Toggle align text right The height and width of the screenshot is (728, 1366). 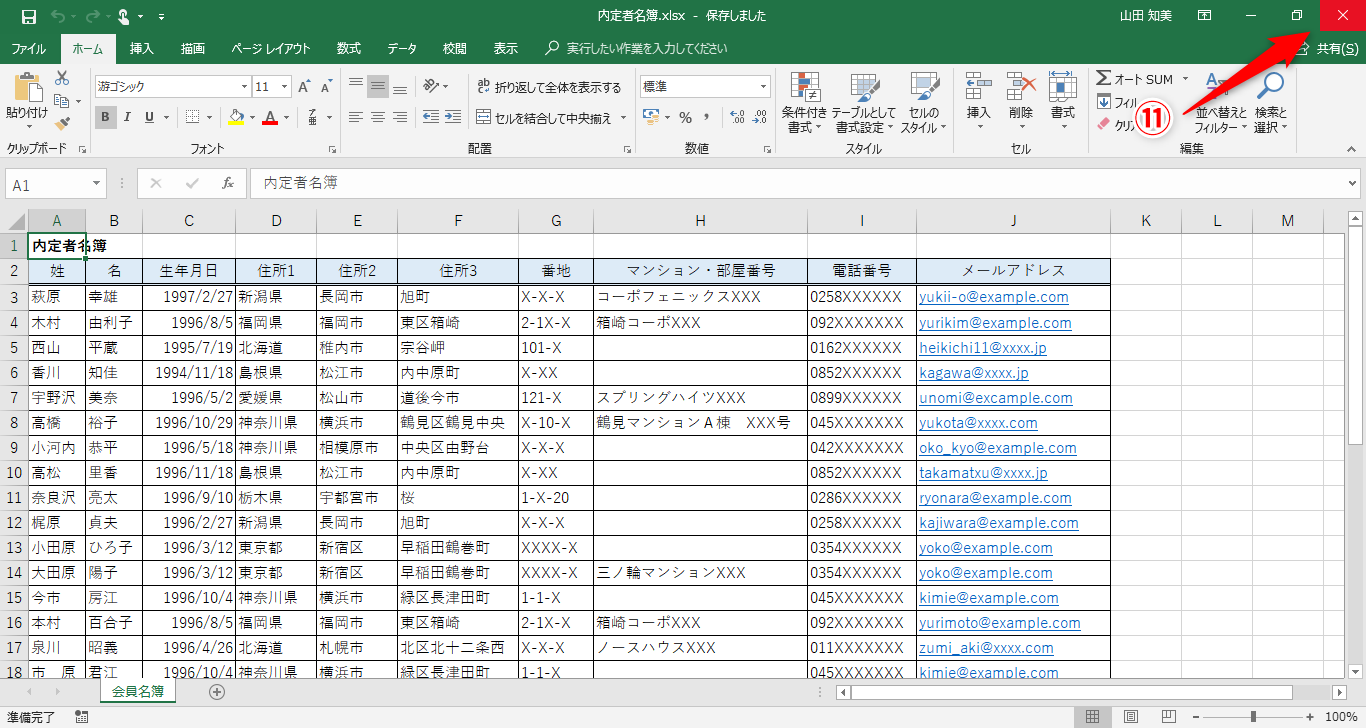click(400, 117)
